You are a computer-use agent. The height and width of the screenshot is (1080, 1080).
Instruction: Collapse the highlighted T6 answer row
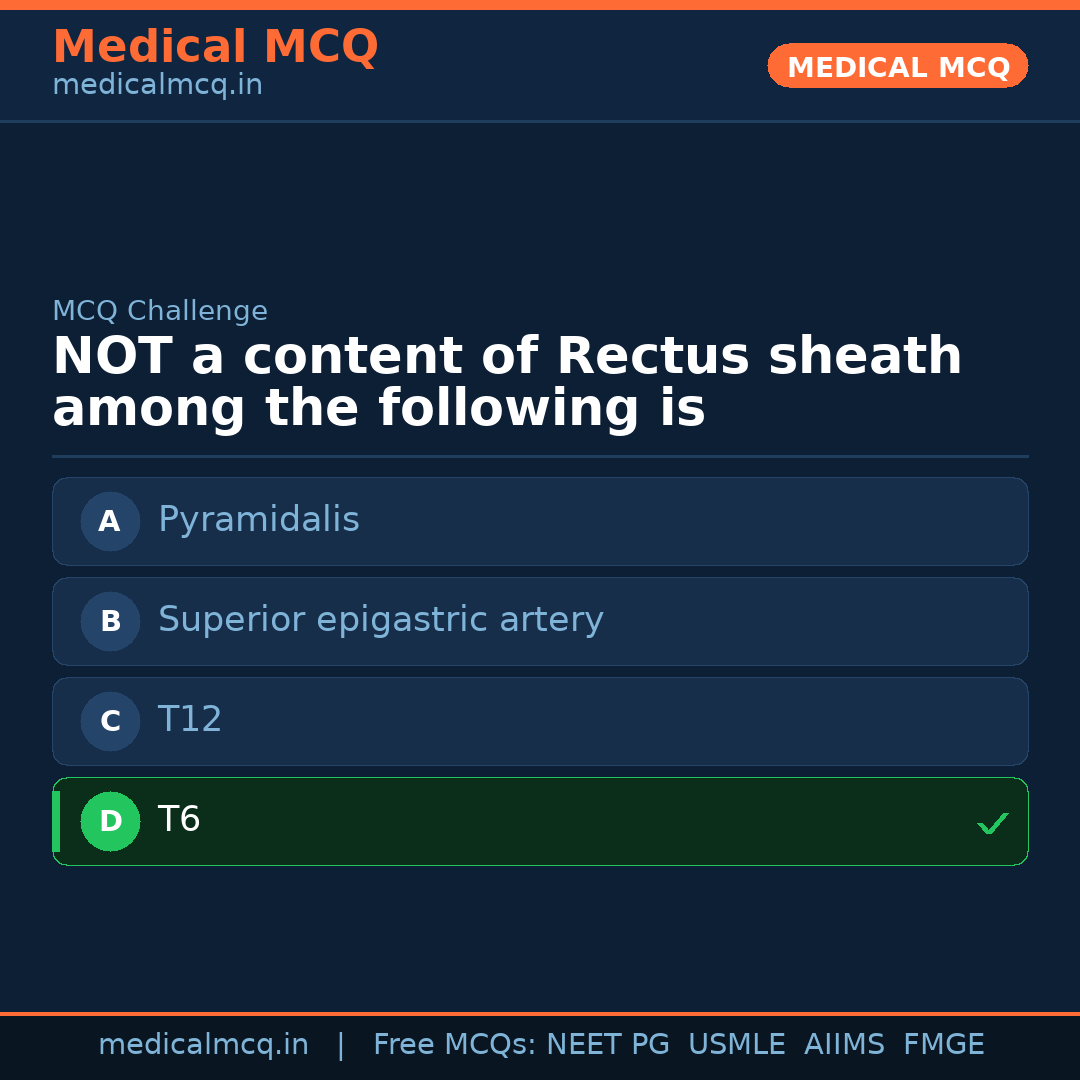click(x=540, y=821)
